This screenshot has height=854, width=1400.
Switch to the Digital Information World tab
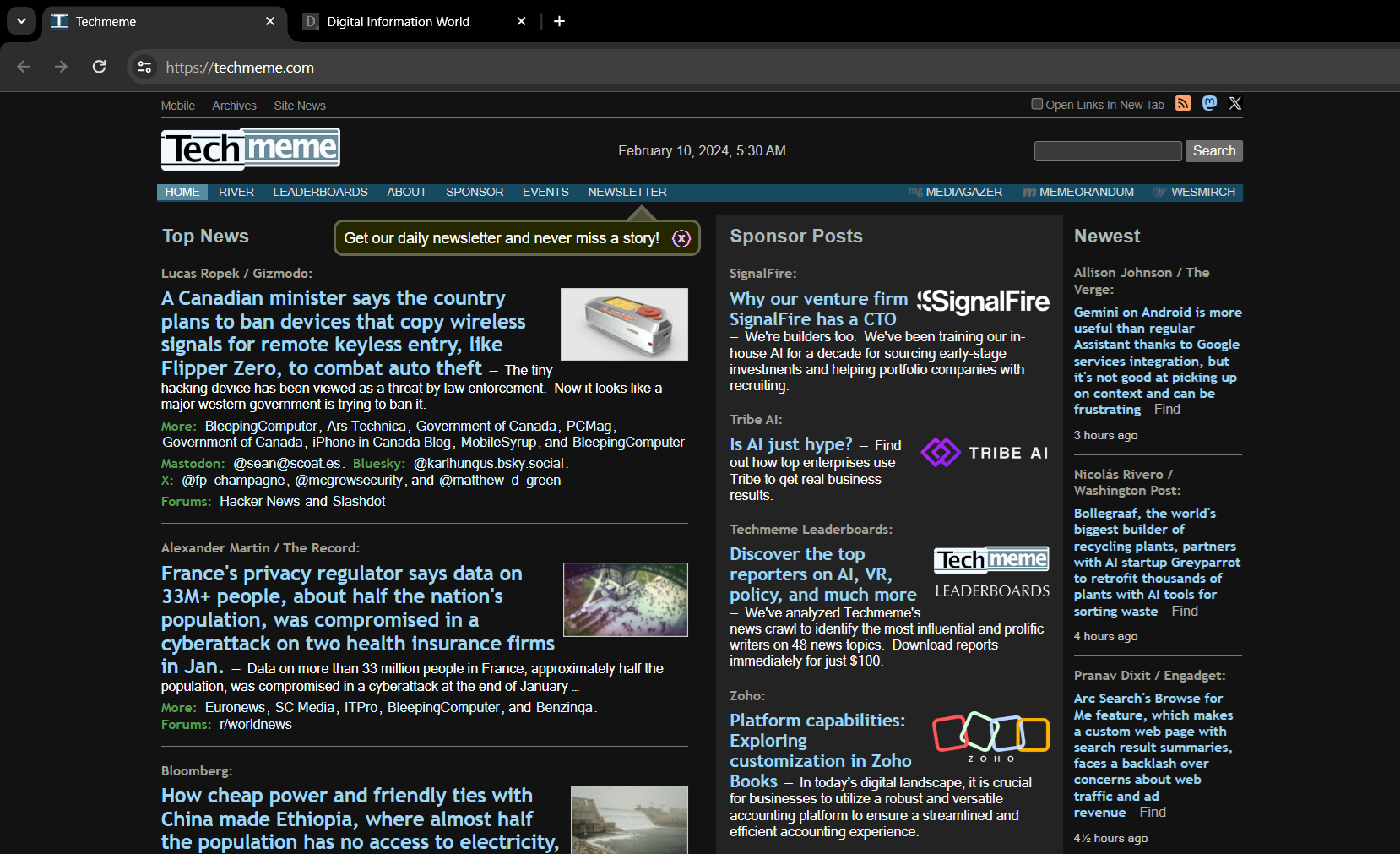tap(412, 21)
